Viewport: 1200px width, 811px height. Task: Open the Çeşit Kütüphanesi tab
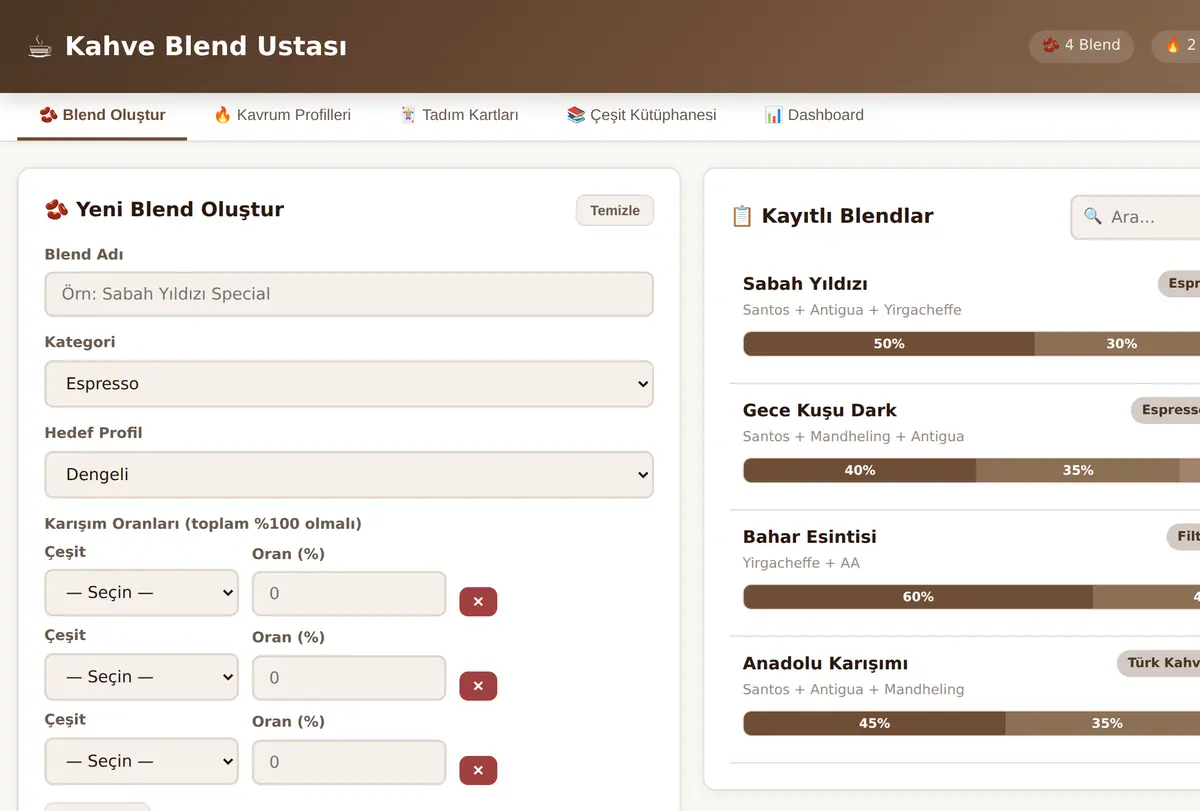coord(641,115)
